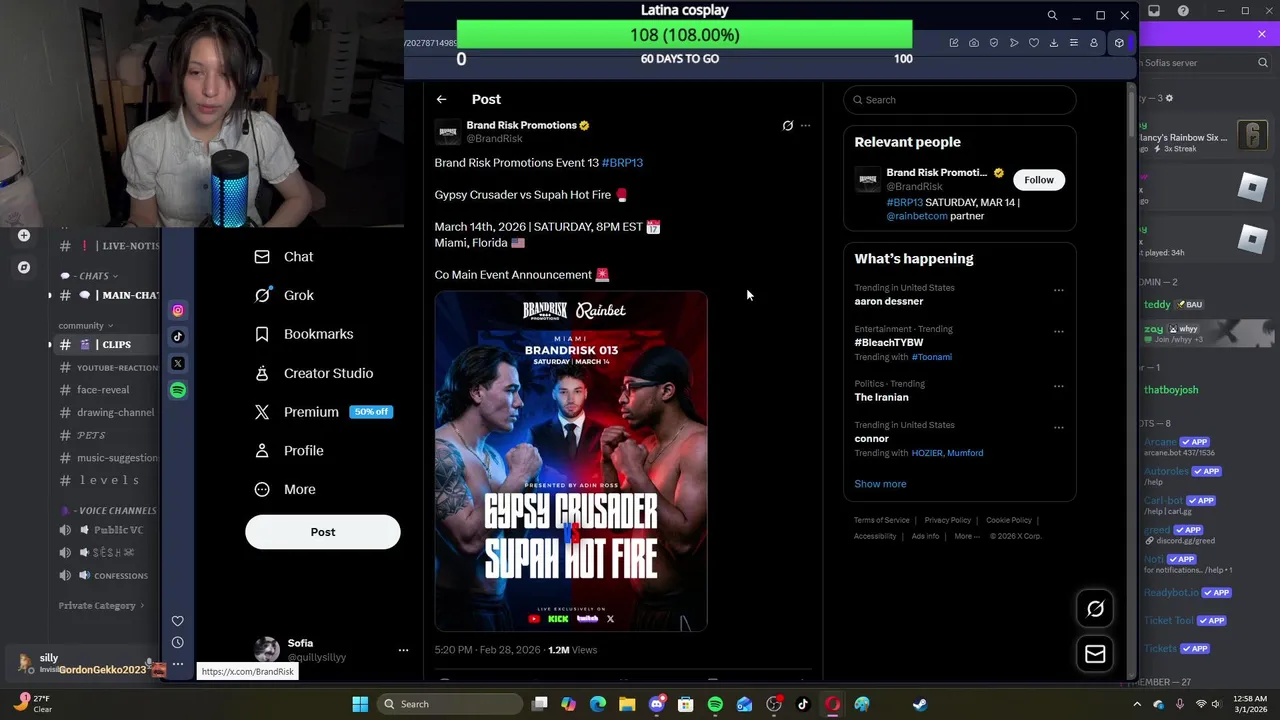
Task: Click the #BRP13 hashtag in the post text
Action: point(622,163)
